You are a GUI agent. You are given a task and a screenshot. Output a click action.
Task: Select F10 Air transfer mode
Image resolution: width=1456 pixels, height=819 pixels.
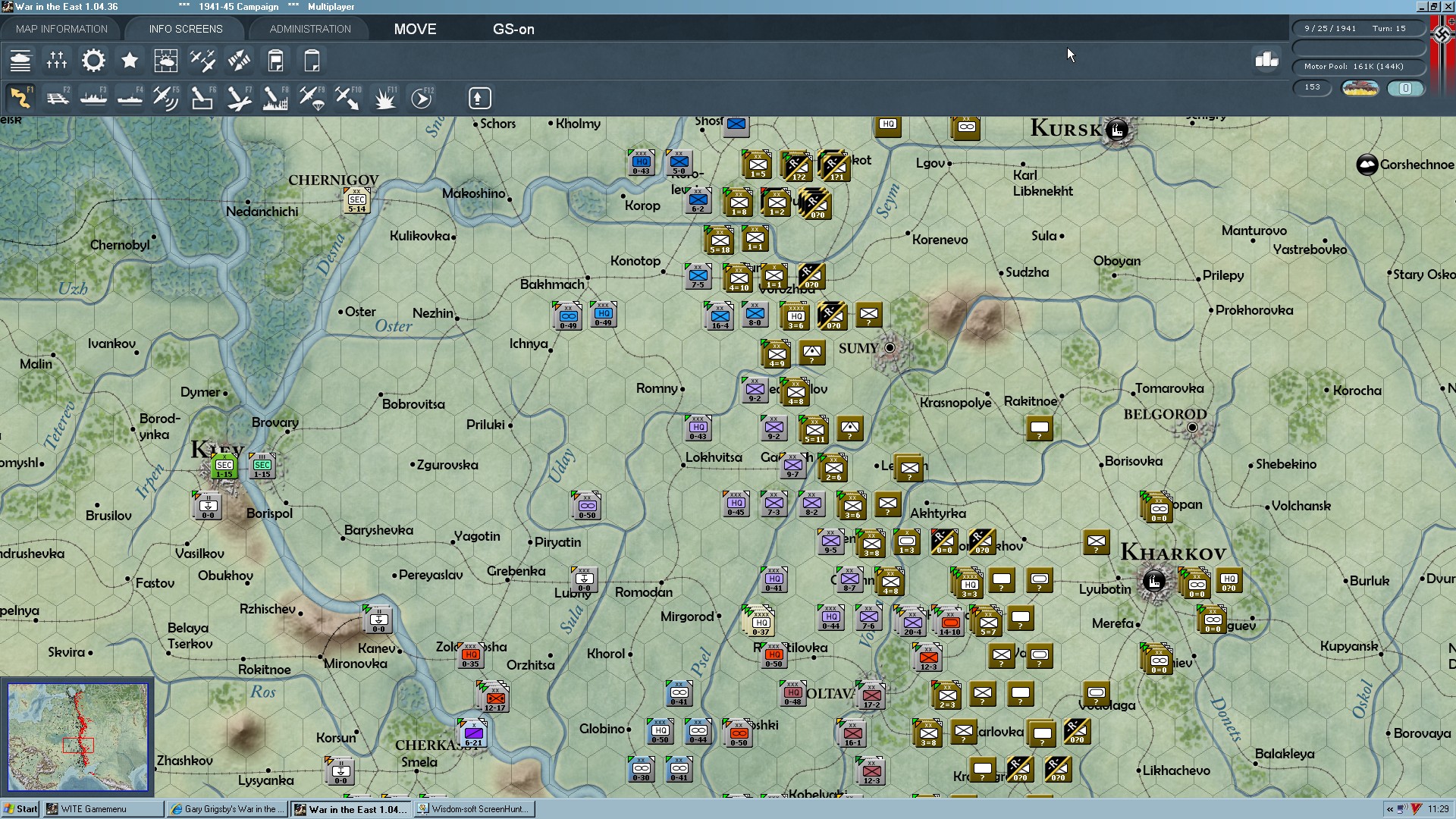(348, 99)
